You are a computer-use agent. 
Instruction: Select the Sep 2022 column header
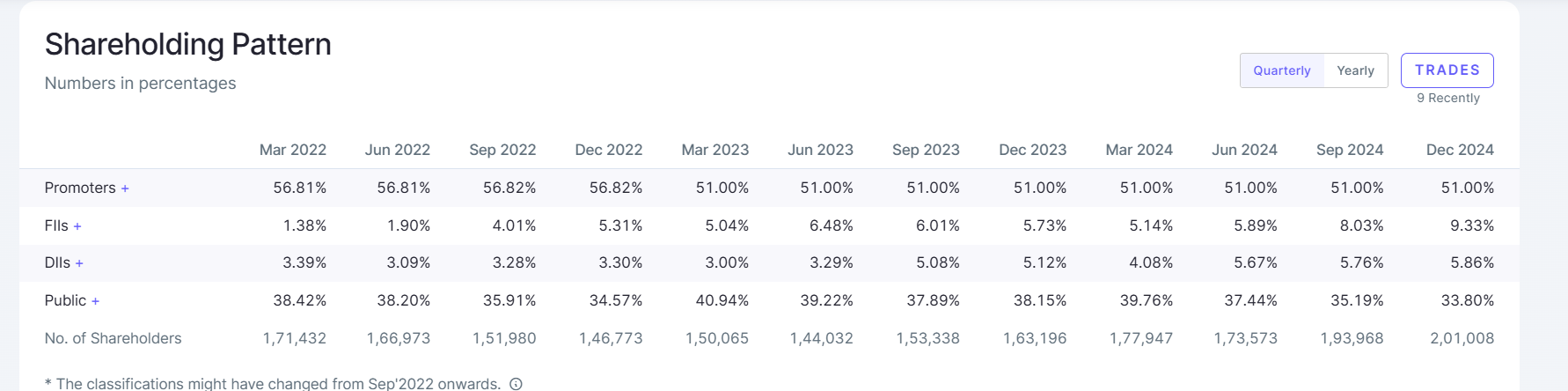(x=502, y=150)
